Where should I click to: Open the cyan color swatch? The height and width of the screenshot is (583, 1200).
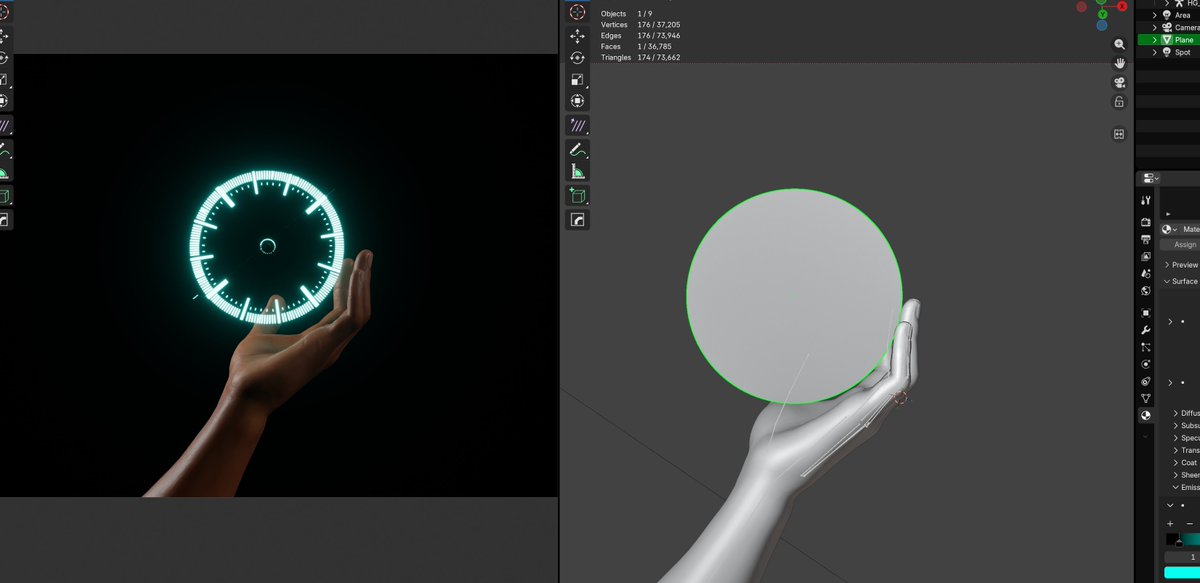[1182, 573]
